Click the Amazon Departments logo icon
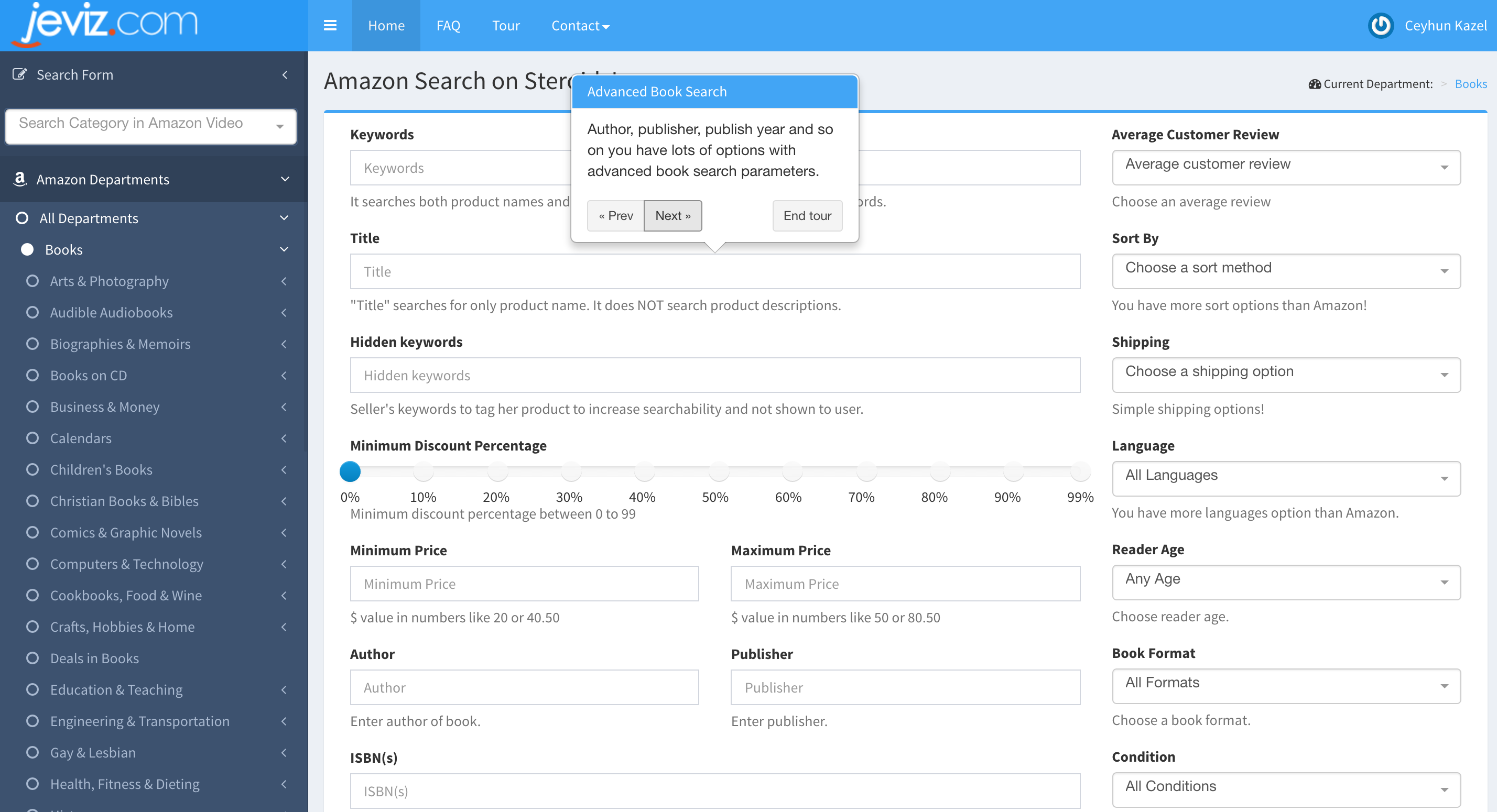Screen dimensions: 1497x812 pyautogui.click(x=20, y=179)
